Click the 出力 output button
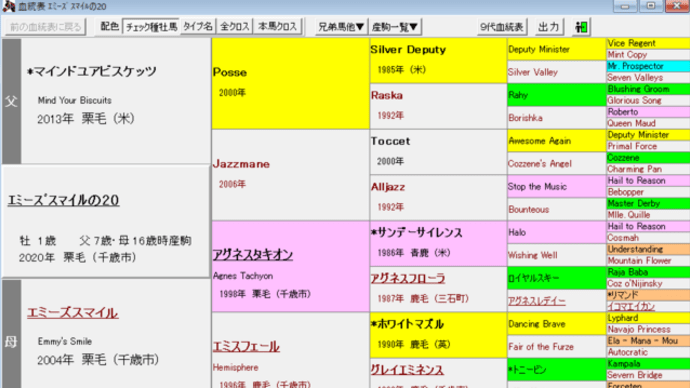Screen dimensions: 690x388 [x=548, y=27]
